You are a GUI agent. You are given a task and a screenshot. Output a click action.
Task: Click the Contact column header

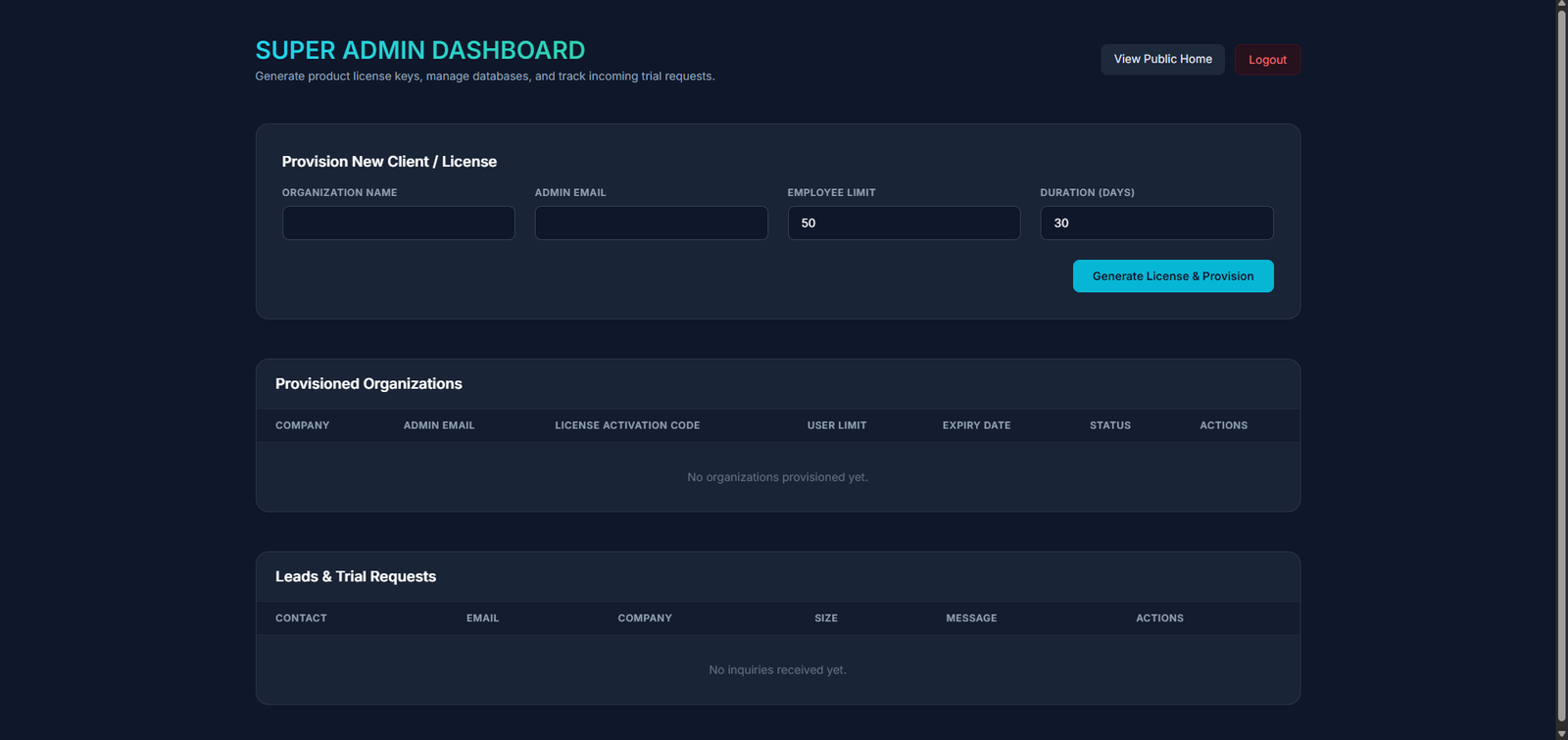(x=301, y=618)
